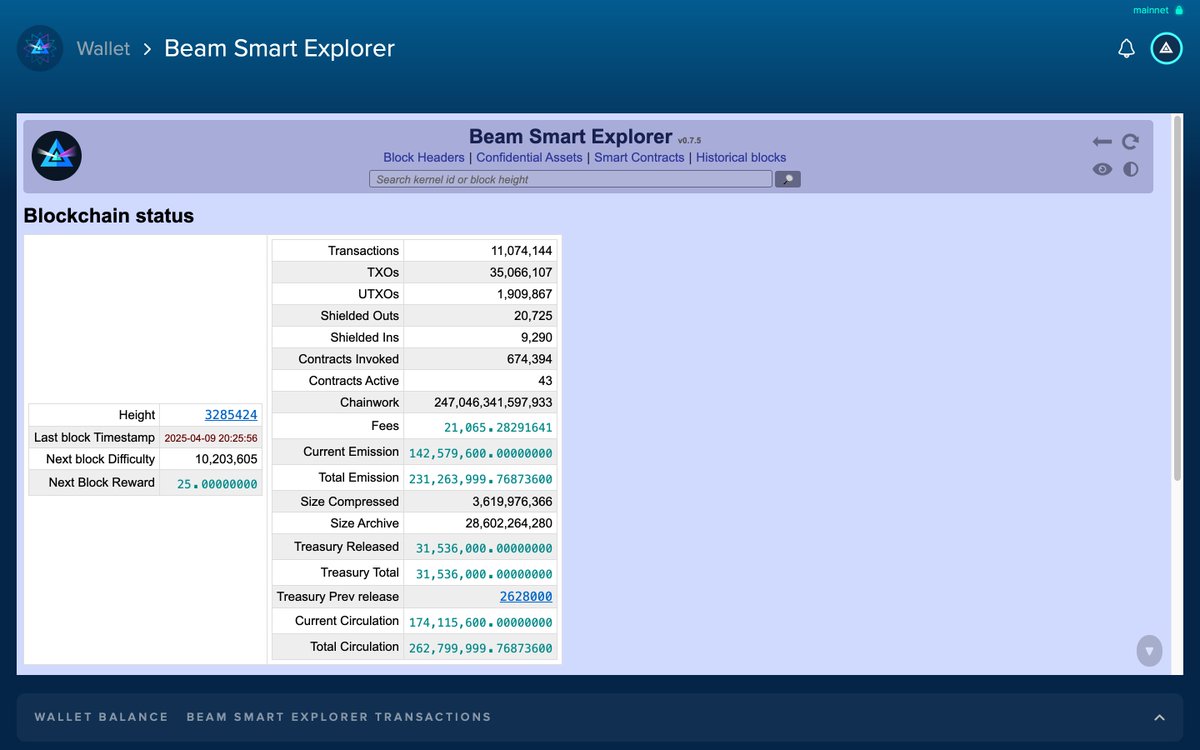Click Next Block Reward value 25.00000000
Image resolution: width=1200 pixels, height=750 pixels.
point(218,484)
